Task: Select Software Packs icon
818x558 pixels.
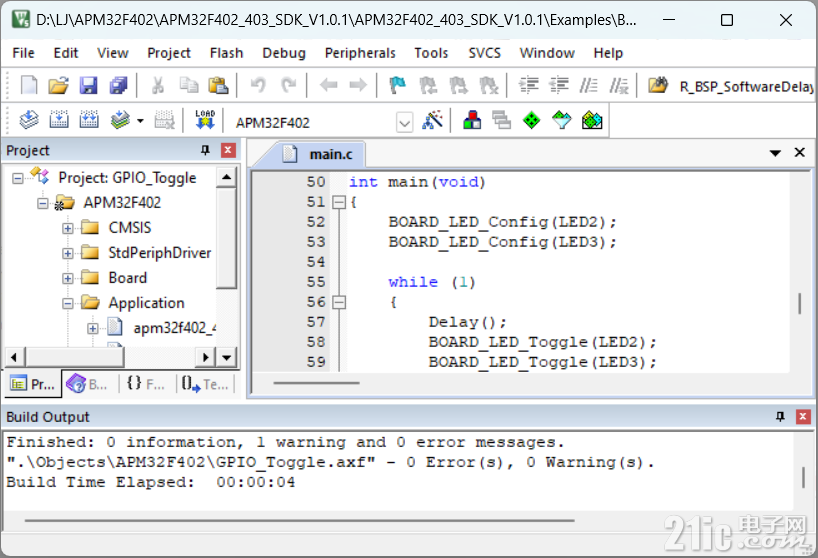Action: (x=562, y=120)
